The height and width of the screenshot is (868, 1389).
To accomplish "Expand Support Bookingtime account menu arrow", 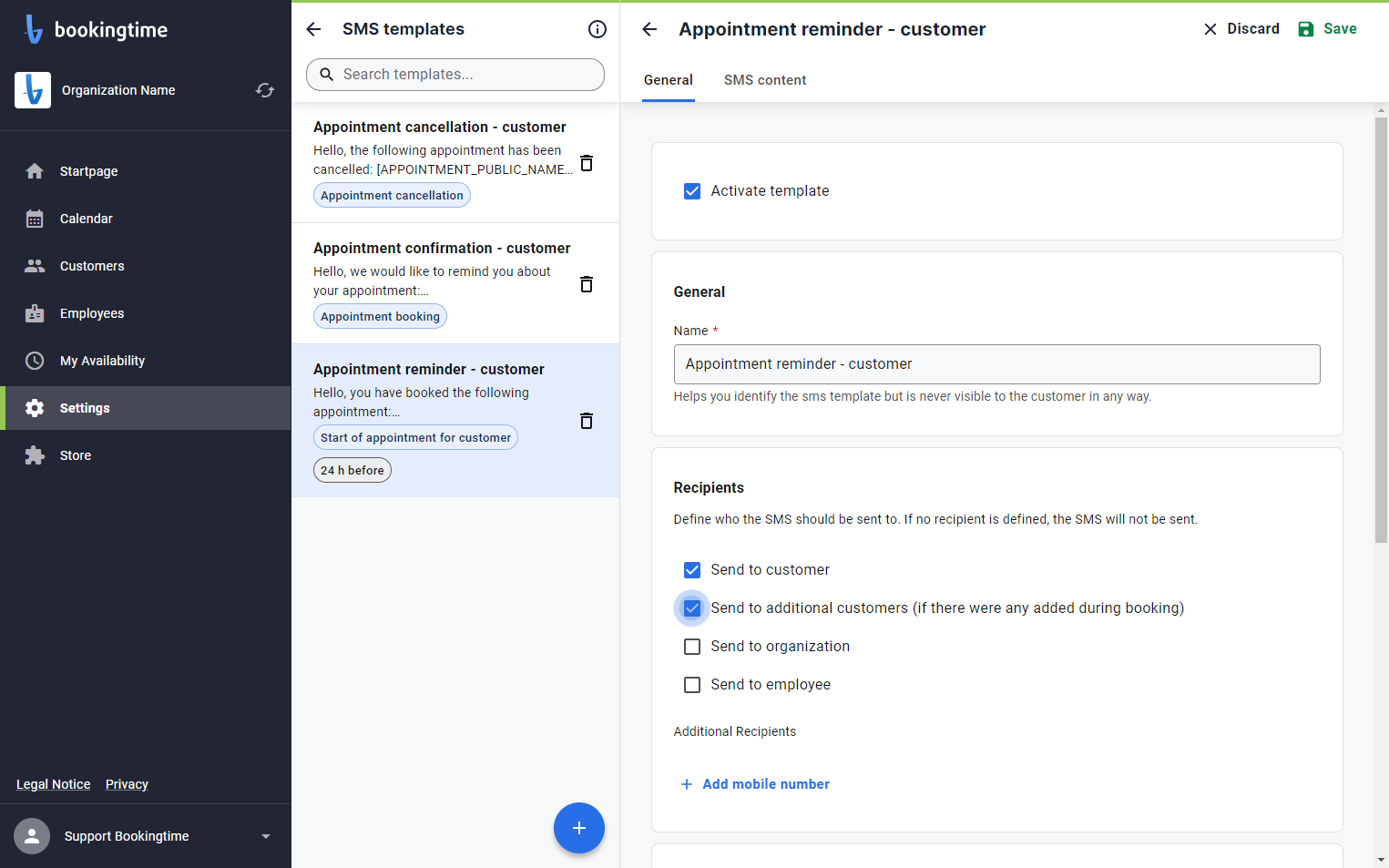I will pyautogui.click(x=266, y=836).
